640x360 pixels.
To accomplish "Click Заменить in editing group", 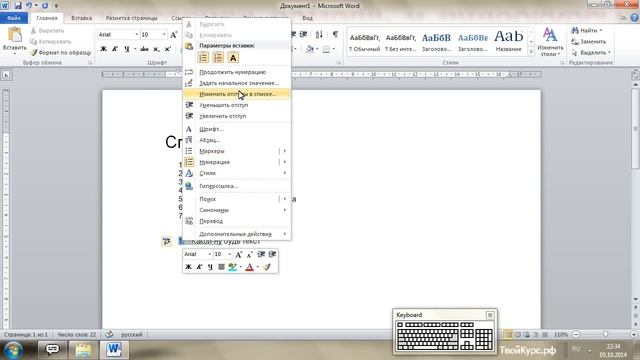I will (588, 42).
